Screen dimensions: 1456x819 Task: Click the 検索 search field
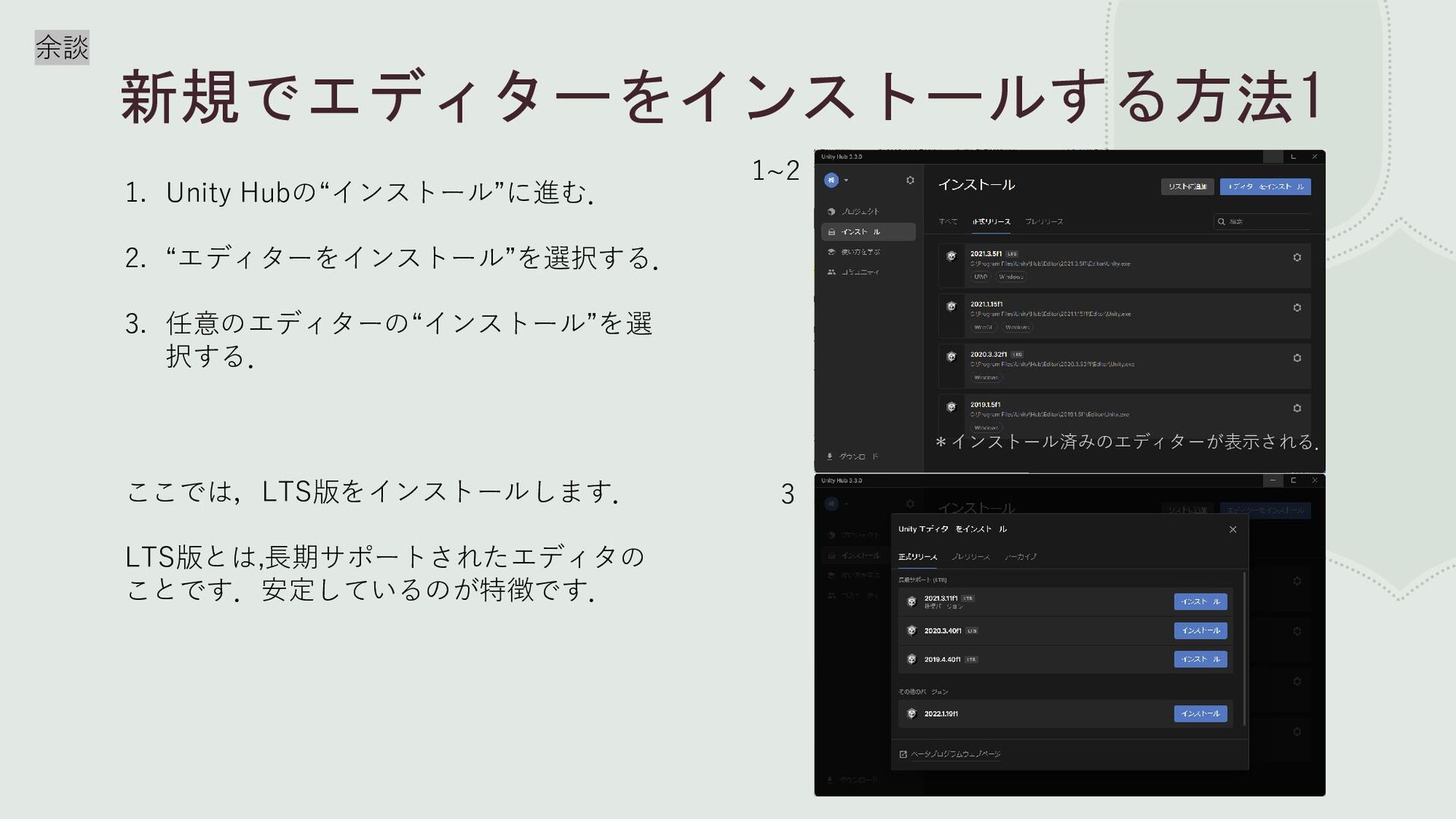(1262, 221)
